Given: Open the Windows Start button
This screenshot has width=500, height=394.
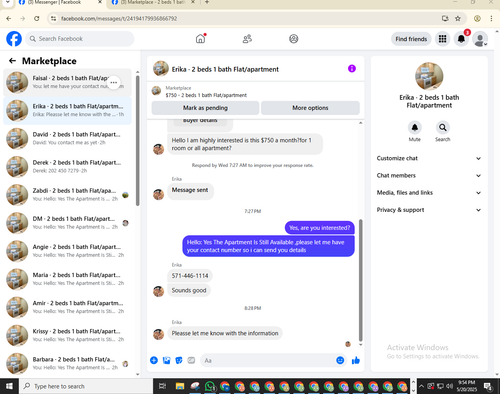Looking at the screenshot, I should [9, 386].
